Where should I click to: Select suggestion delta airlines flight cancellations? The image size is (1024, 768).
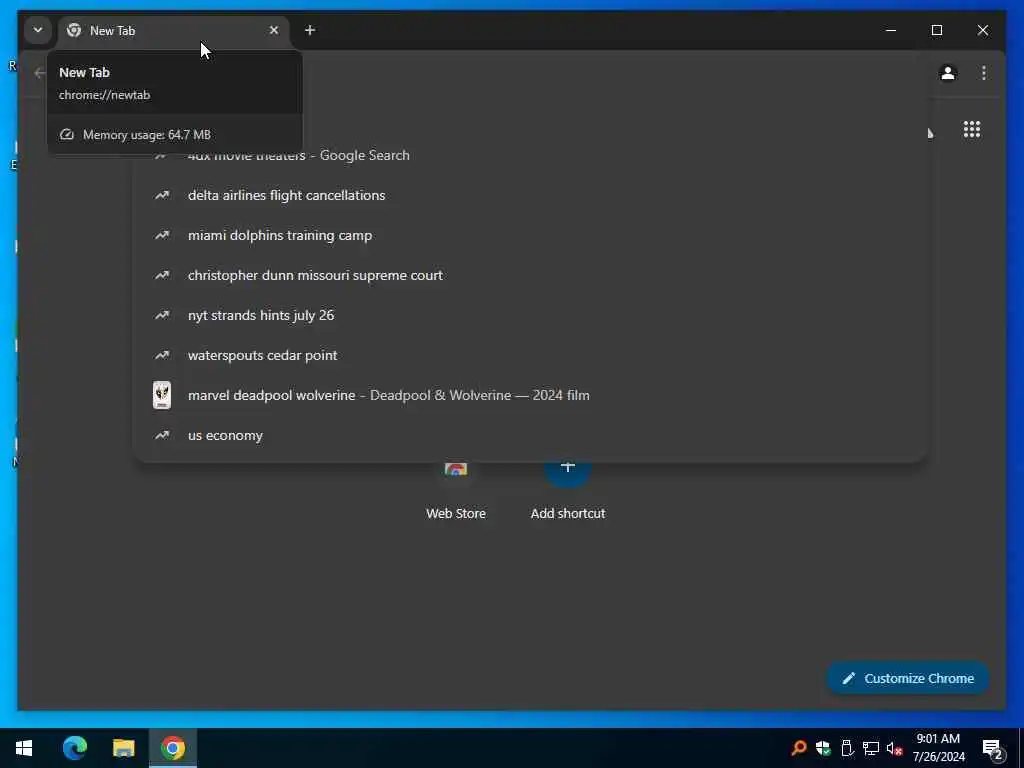(x=530, y=195)
